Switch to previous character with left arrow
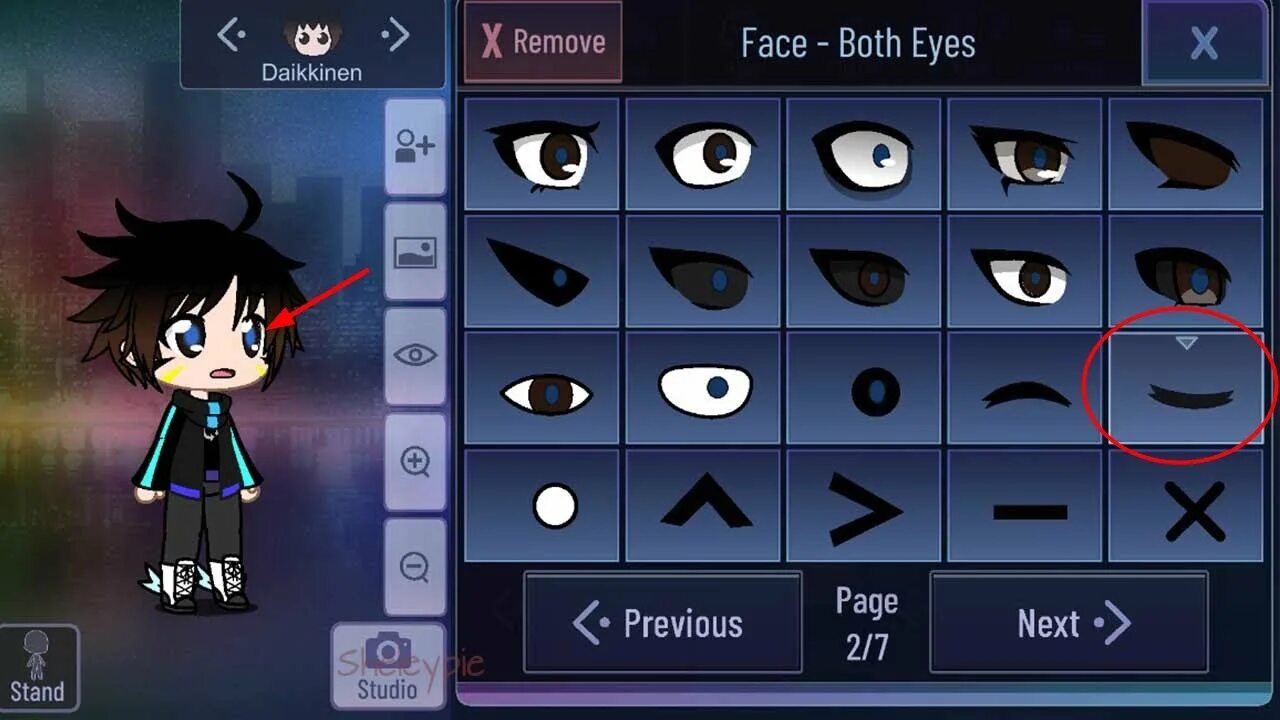Image resolution: width=1280 pixels, height=720 pixels. [231, 35]
